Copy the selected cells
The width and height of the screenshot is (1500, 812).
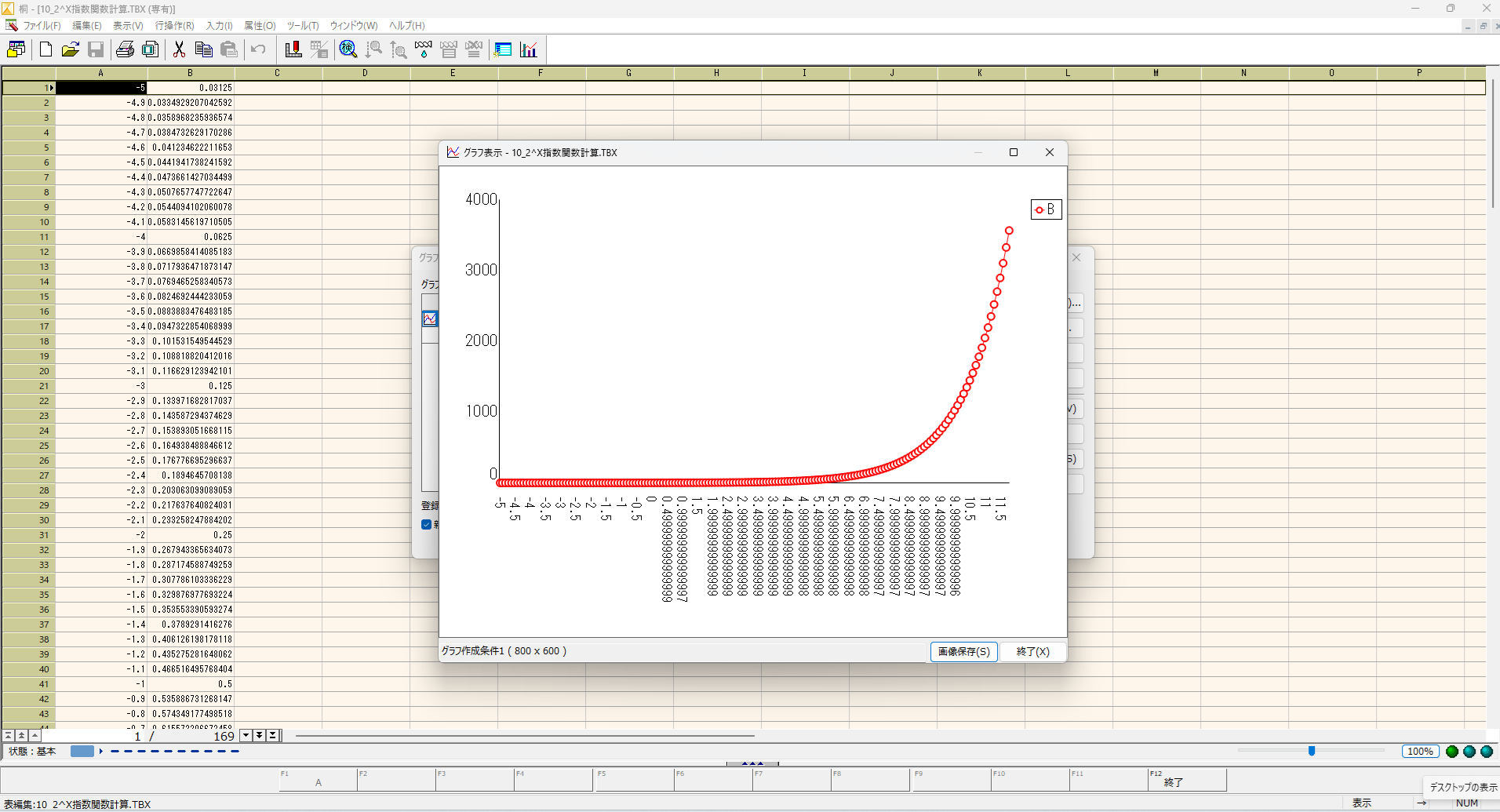pyautogui.click(x=204, y=49)
